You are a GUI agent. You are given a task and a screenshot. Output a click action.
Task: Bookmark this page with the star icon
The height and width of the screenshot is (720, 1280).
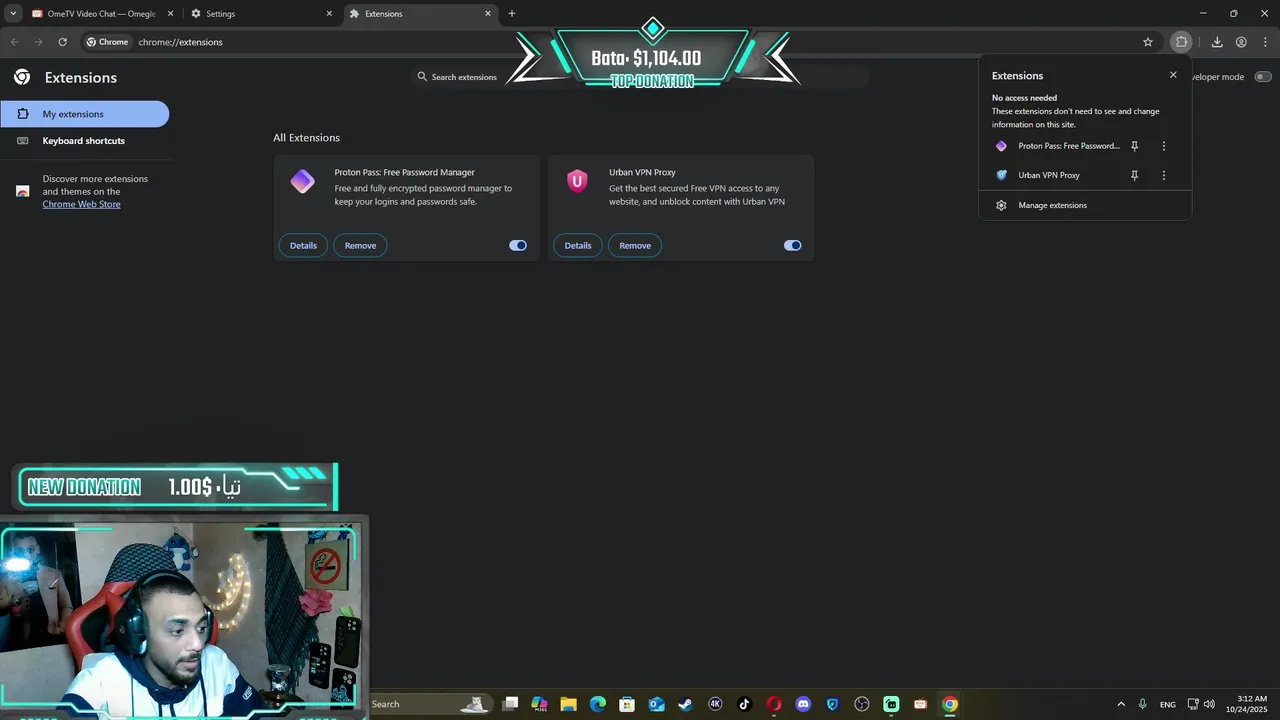pyautogui.click(x=1148, y=42)
